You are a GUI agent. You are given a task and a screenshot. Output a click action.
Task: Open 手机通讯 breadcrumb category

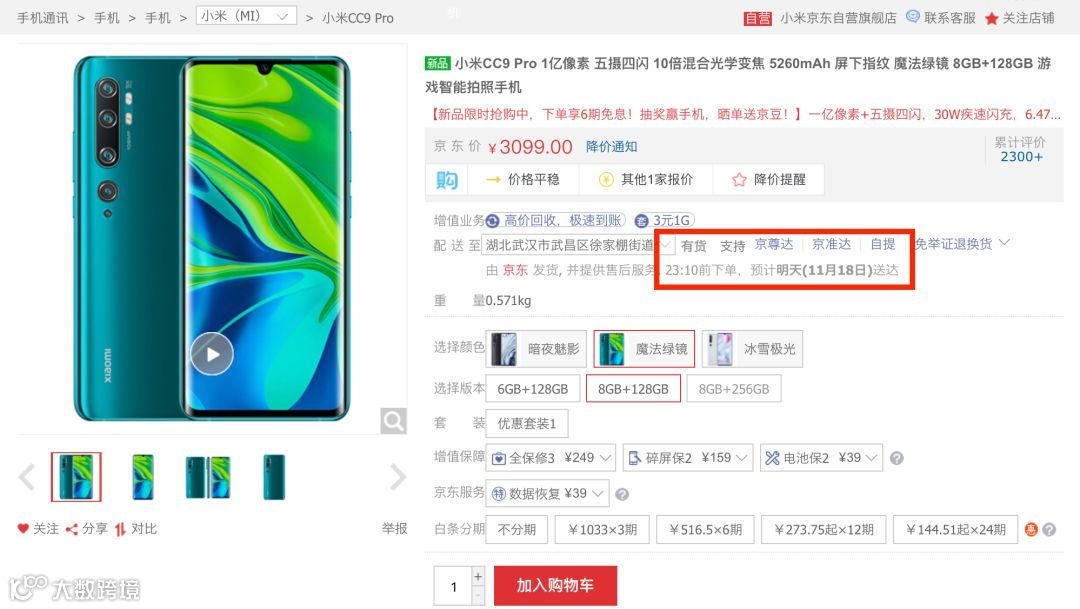(x=43, y=18)
